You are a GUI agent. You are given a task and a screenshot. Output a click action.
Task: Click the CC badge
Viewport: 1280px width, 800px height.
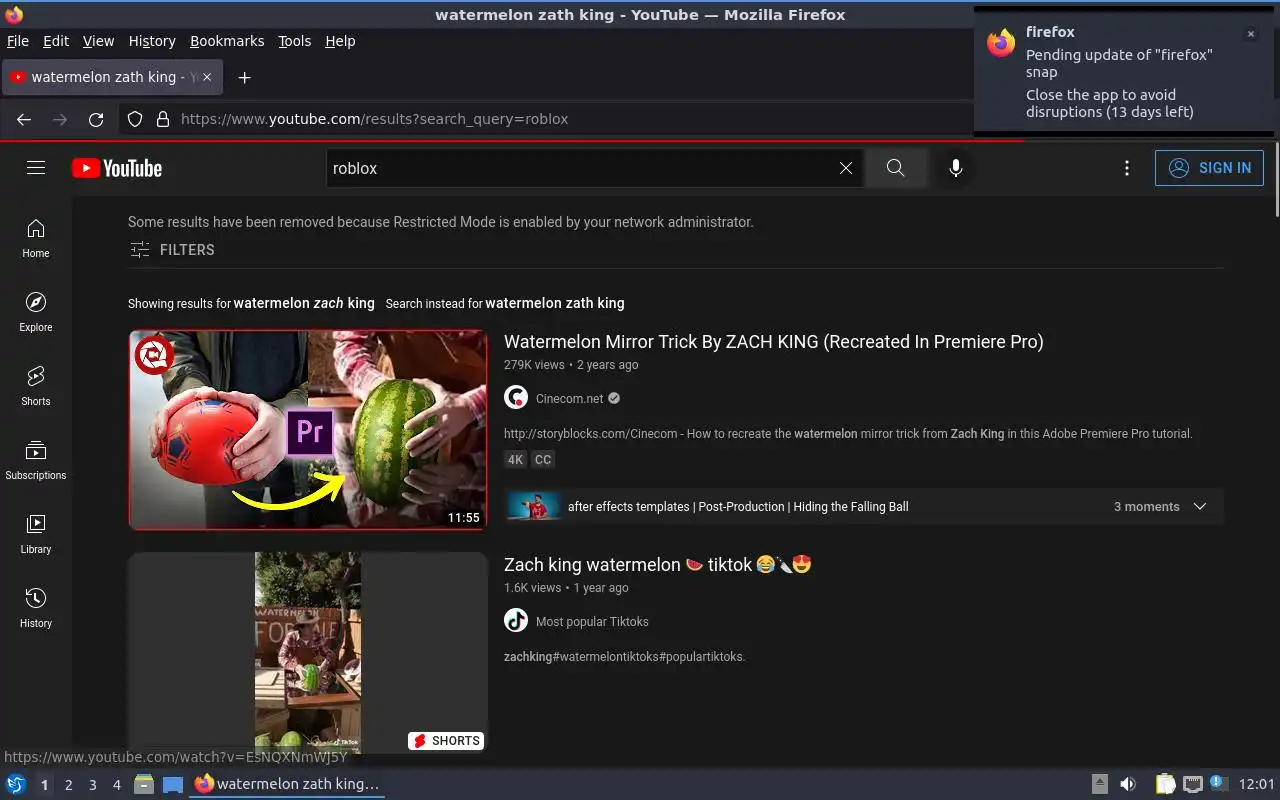[x=543, y=460]
